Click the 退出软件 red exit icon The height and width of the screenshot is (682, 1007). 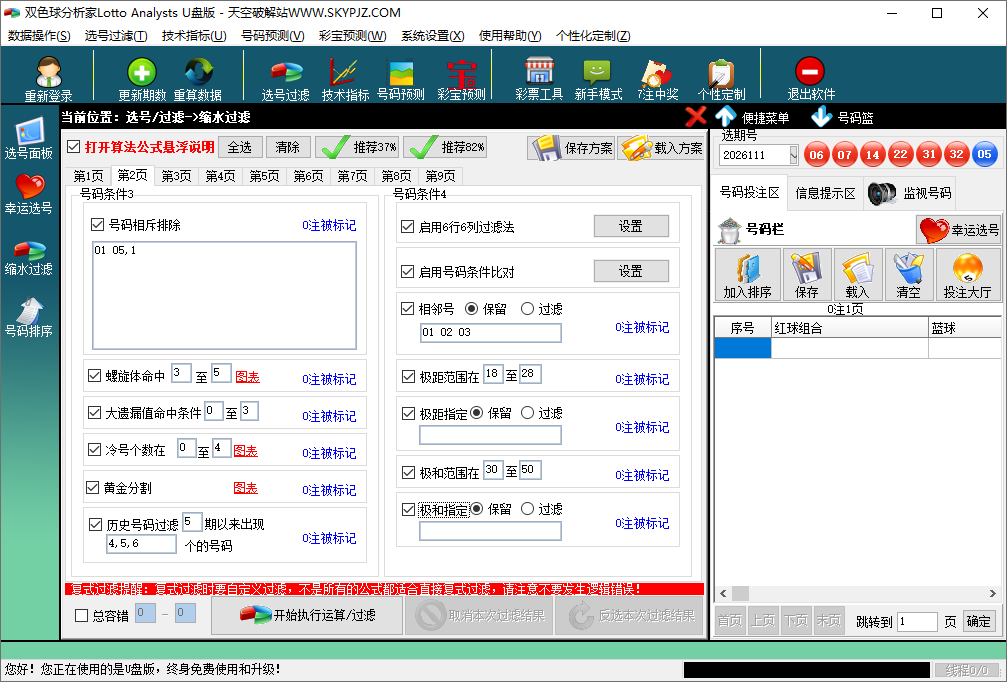(x=810, y=78)
